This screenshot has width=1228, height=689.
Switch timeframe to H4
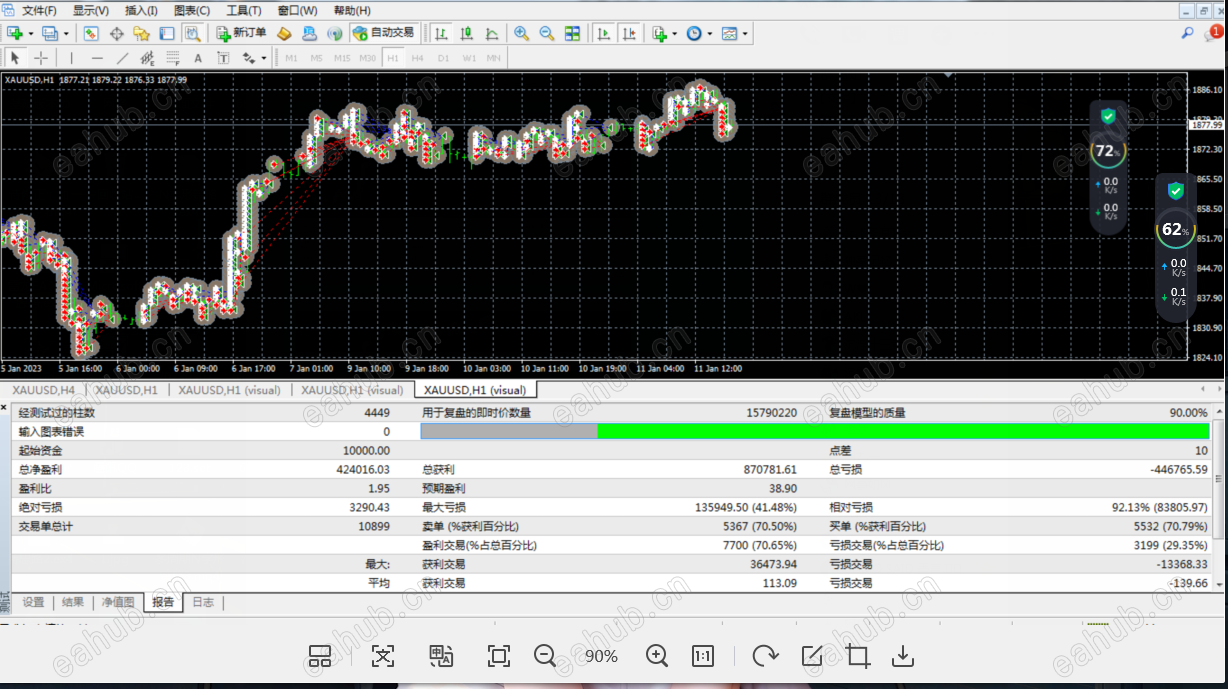pos(417,58)
